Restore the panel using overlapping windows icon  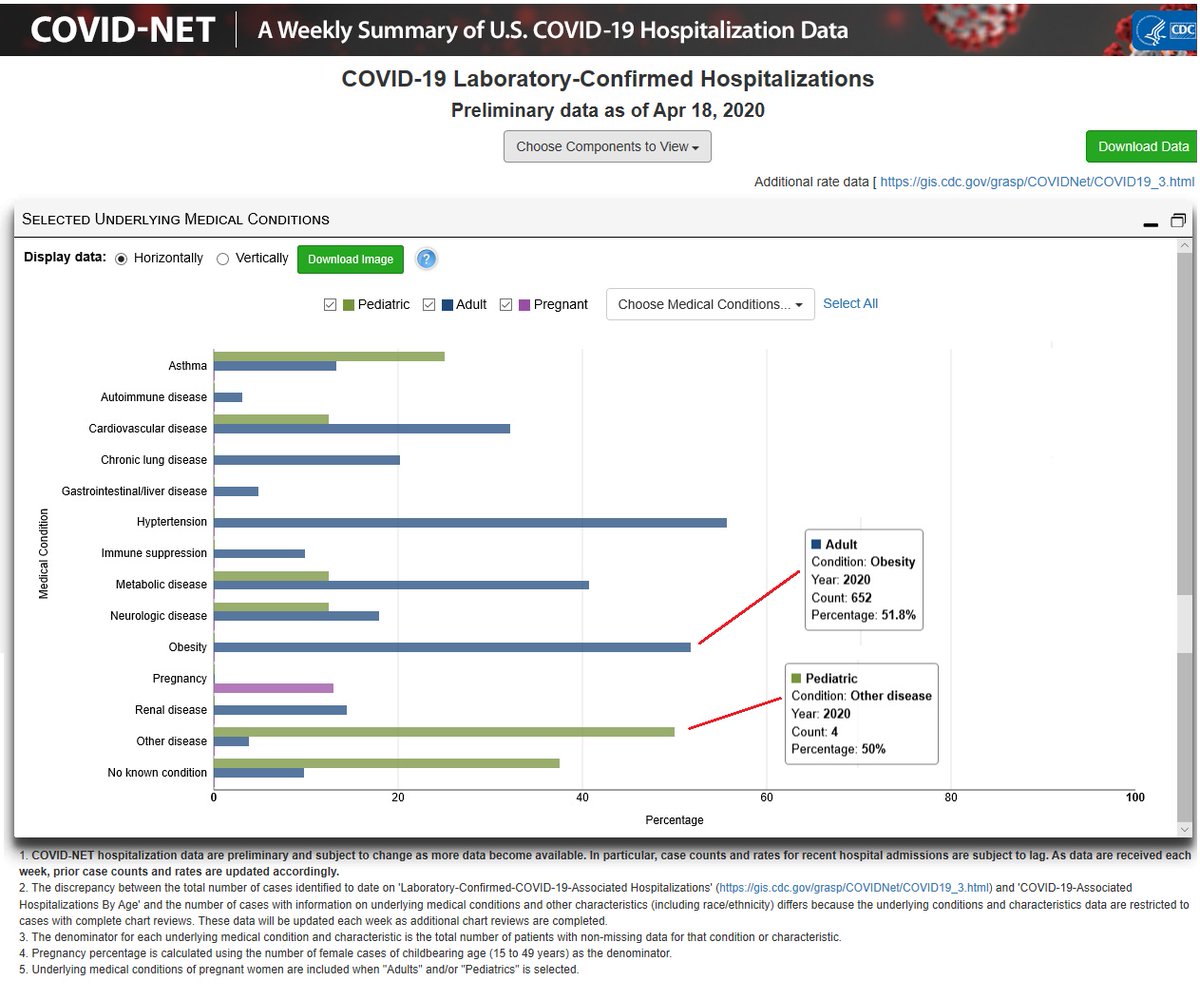1177,220
